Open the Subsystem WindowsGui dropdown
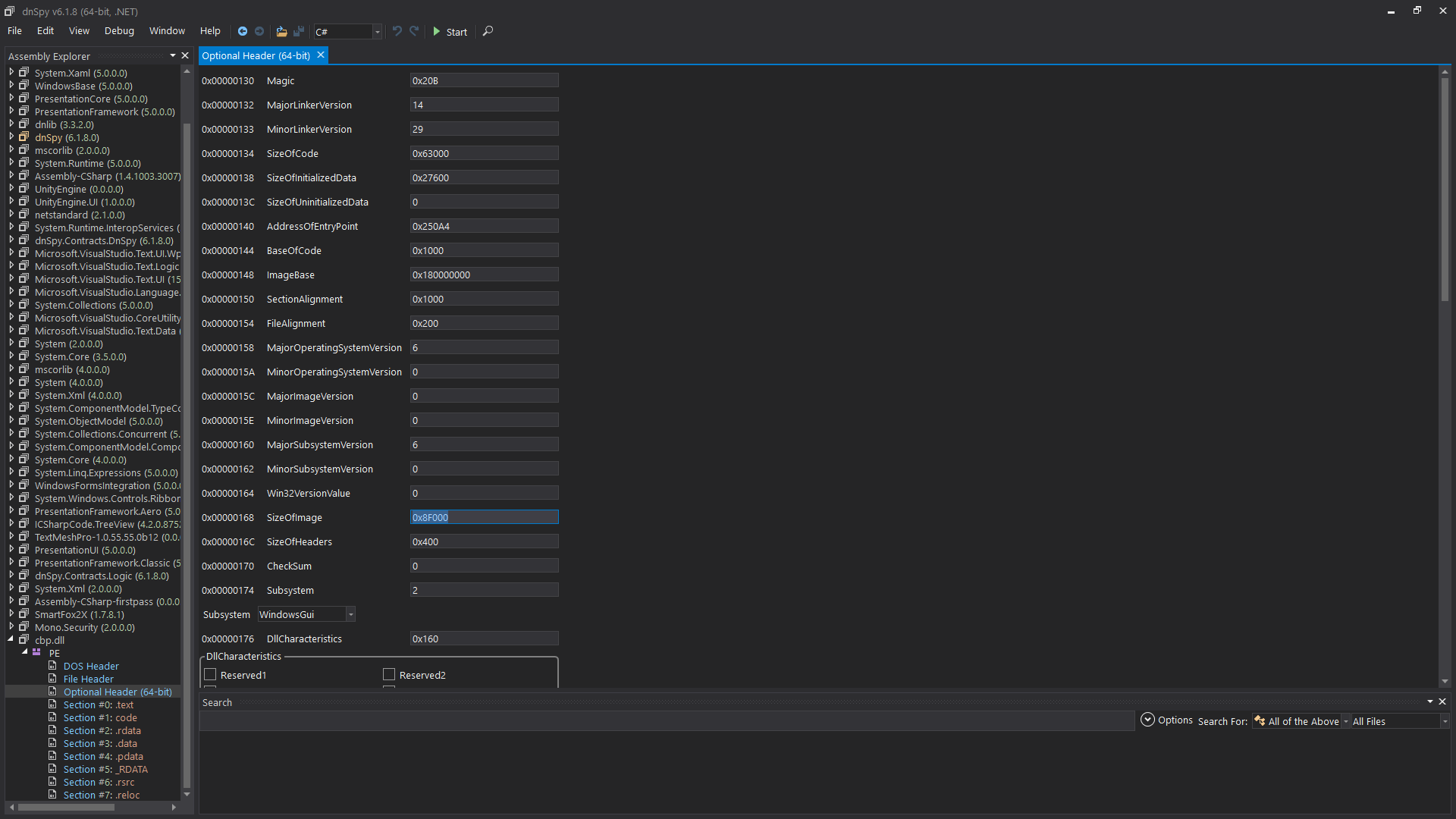Screen dimensions: 1456x819 pos(350,614)
